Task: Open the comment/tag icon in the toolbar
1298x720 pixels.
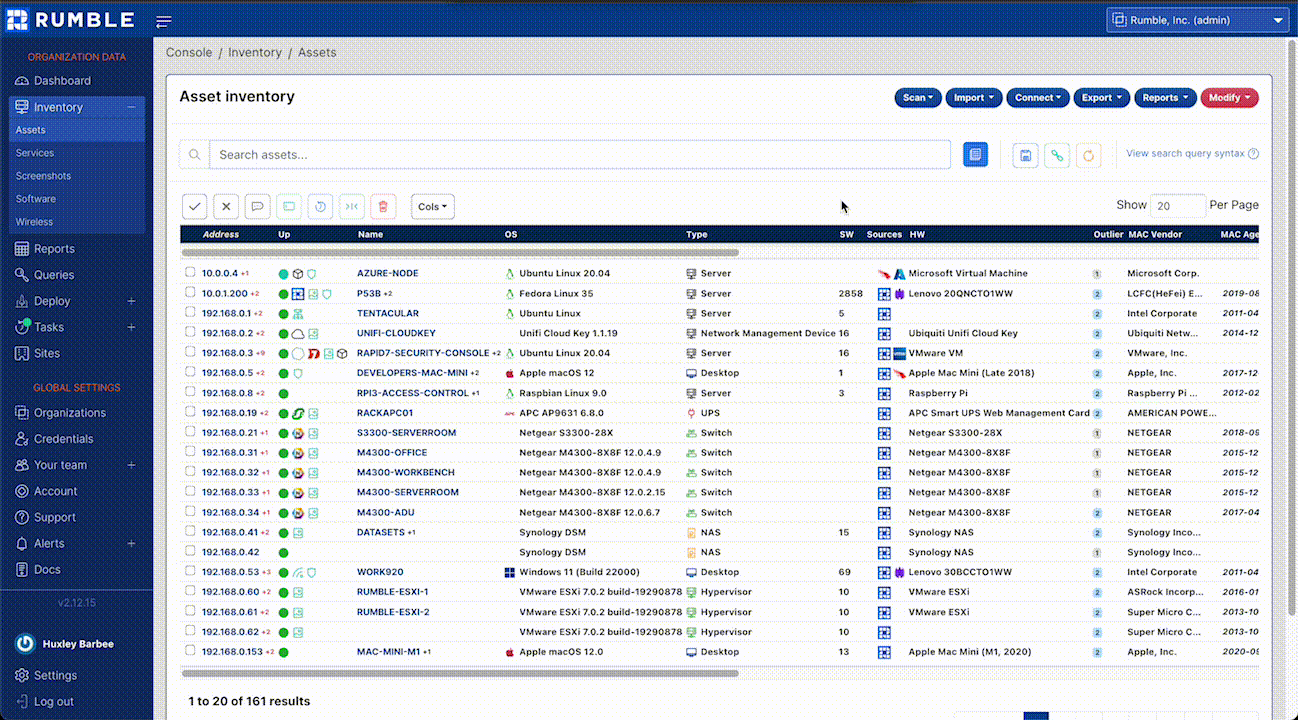Action: click(257, 206)
